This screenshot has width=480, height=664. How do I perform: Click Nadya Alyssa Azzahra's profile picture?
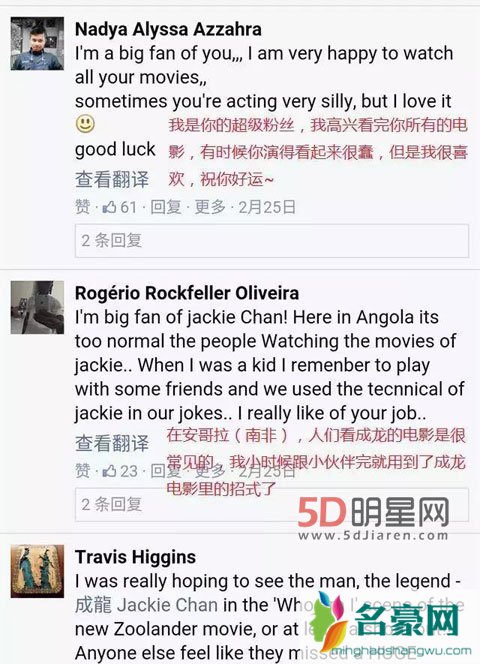click(x=37, y=44)
